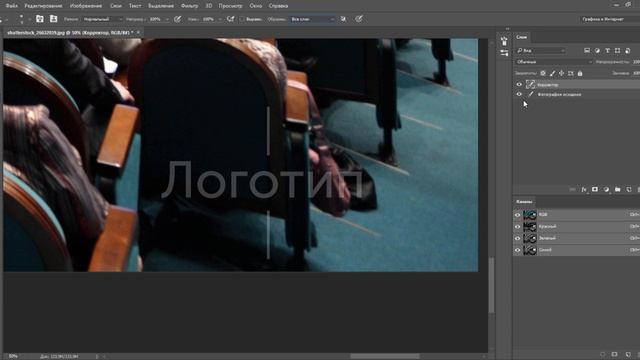Click the layer Заливка fill value field
The width and height of the screenshot is (640, 360).
(x=636, y=73)
